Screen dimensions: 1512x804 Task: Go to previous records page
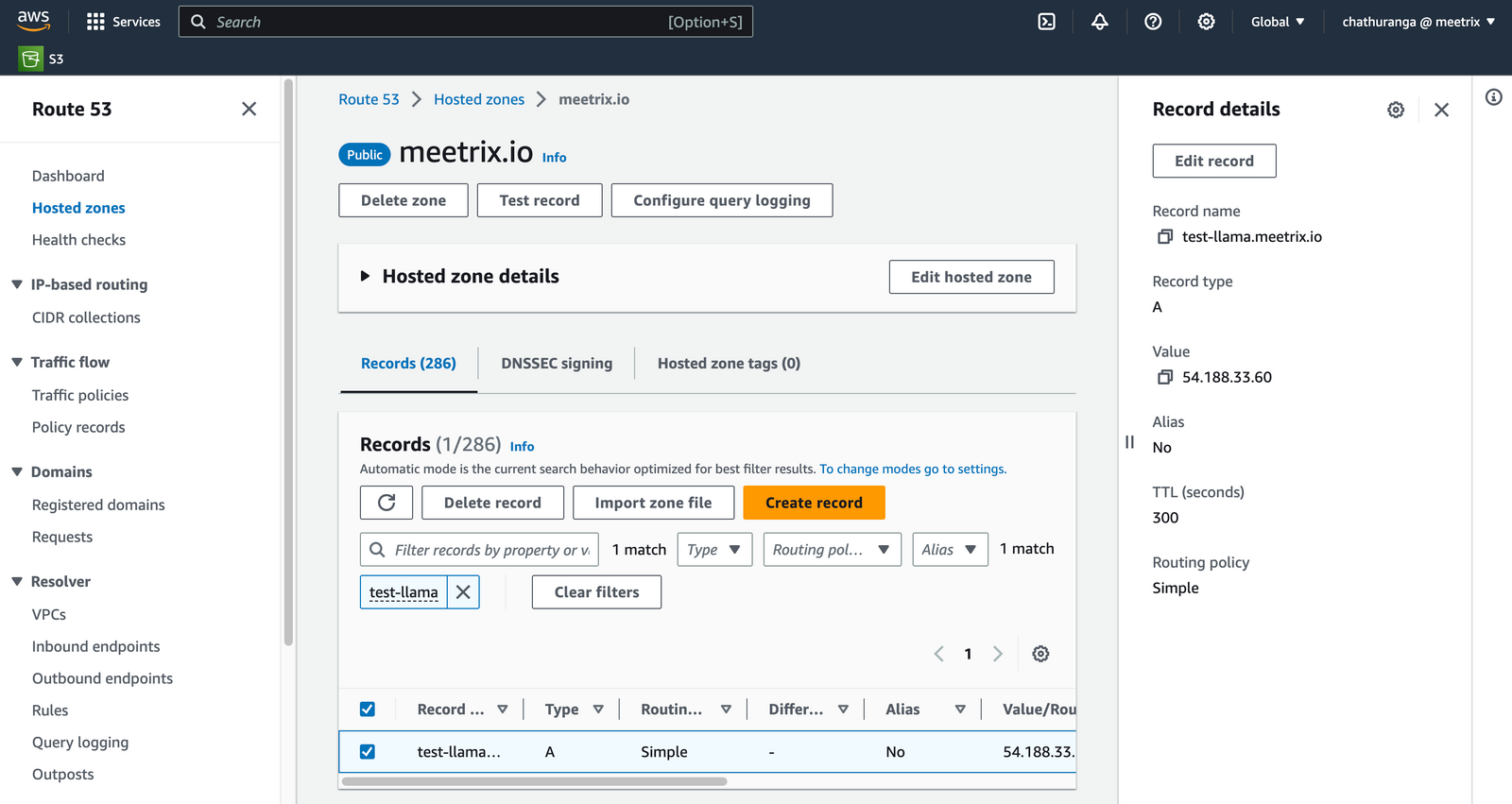pyautogui.click(x=939, y=654)
